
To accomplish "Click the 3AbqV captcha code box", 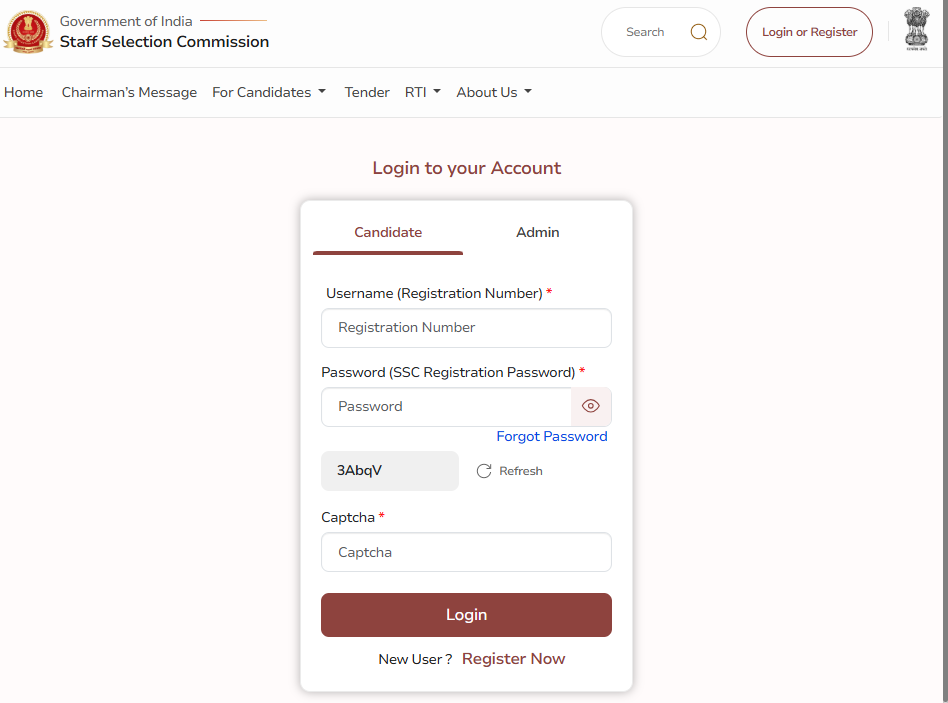I will (x=390, y=471).
